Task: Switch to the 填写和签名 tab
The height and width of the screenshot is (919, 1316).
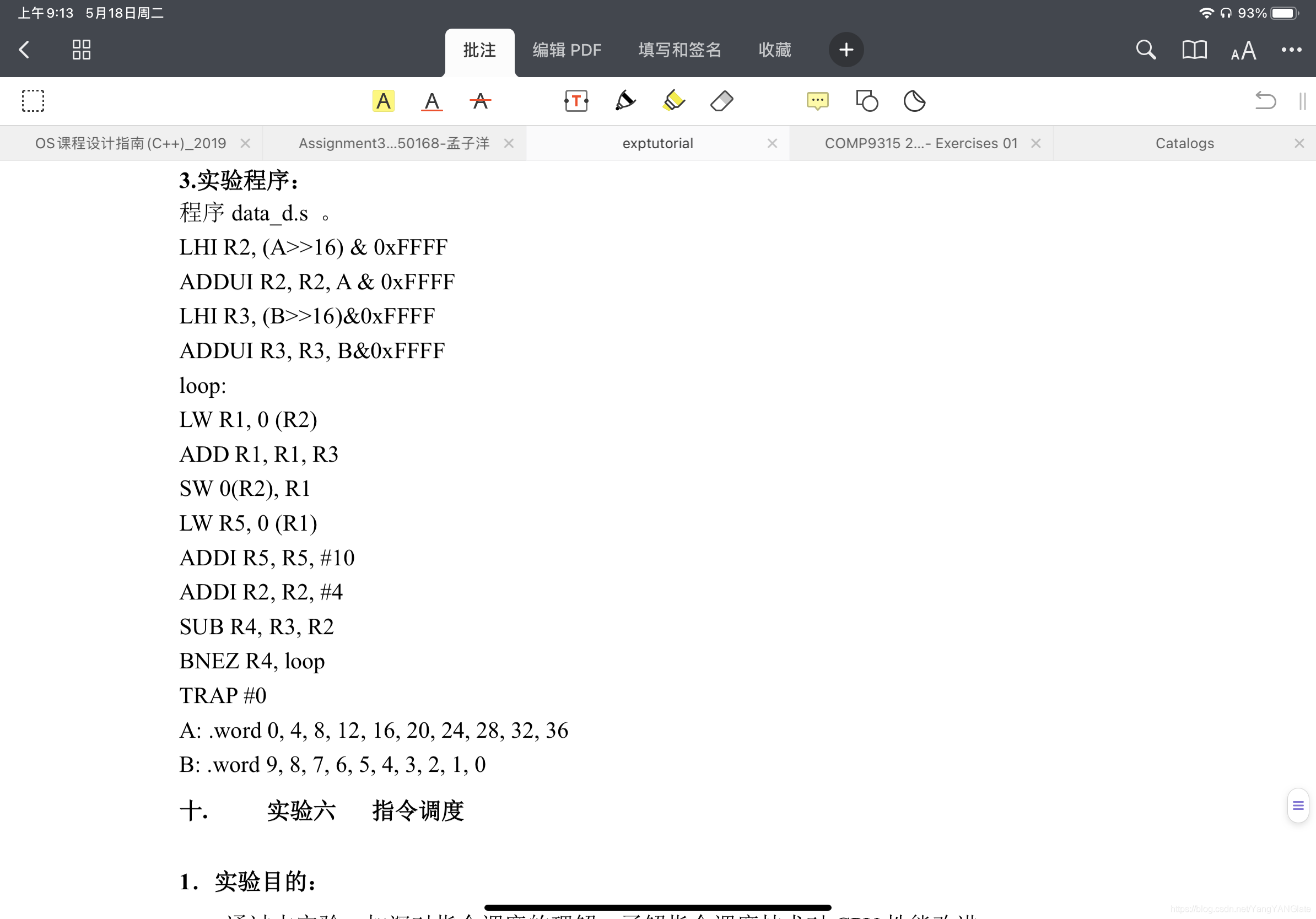Action: click(x=680, y=51)
